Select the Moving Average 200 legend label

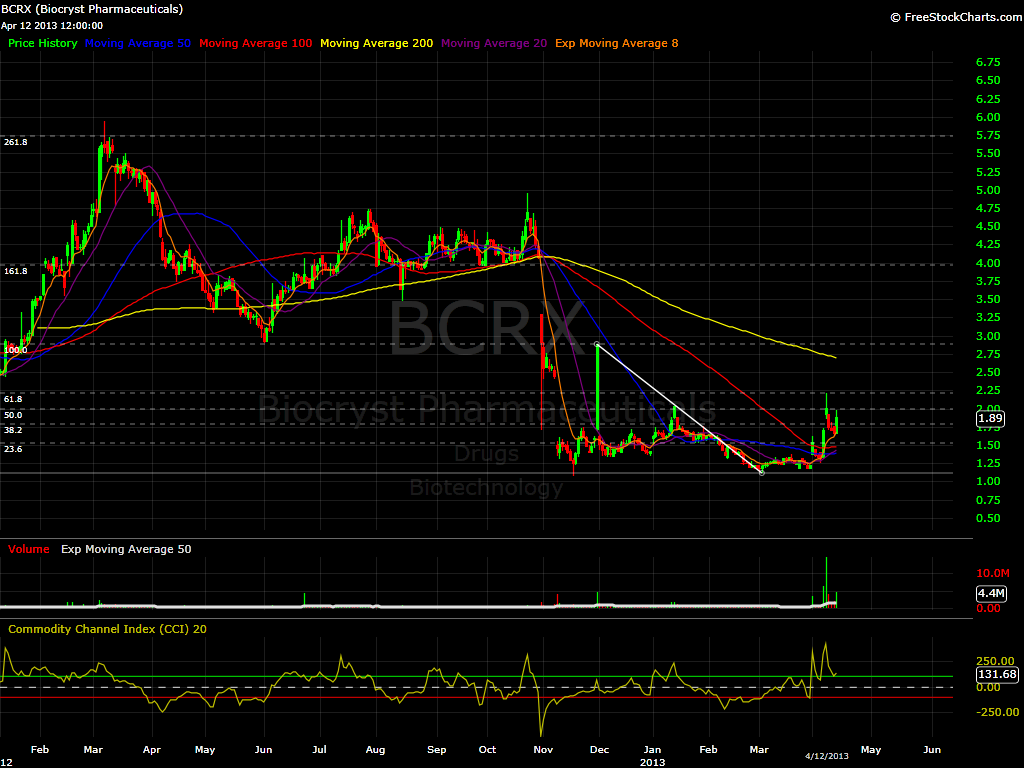tap(376, 43)
